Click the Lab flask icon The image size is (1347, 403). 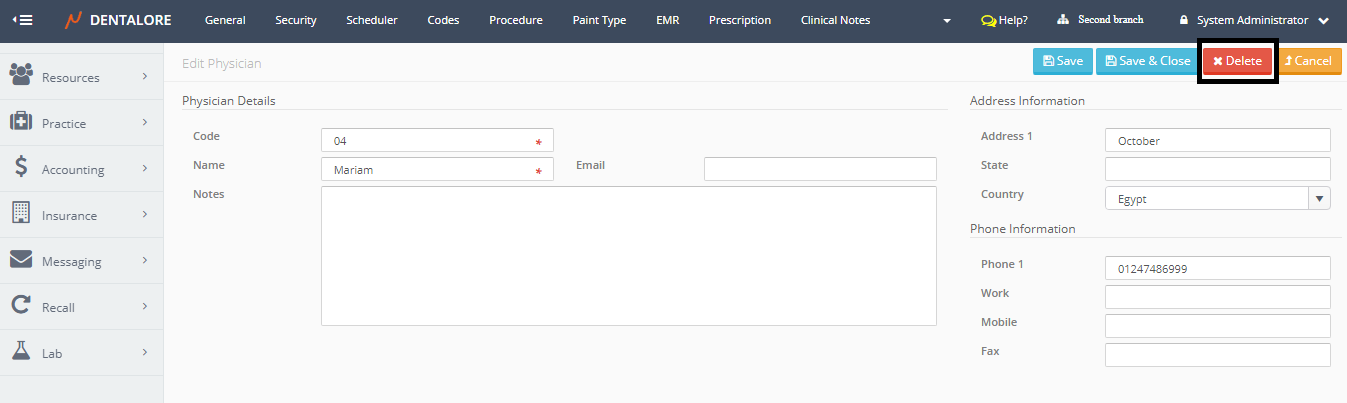tap(21, 352)
